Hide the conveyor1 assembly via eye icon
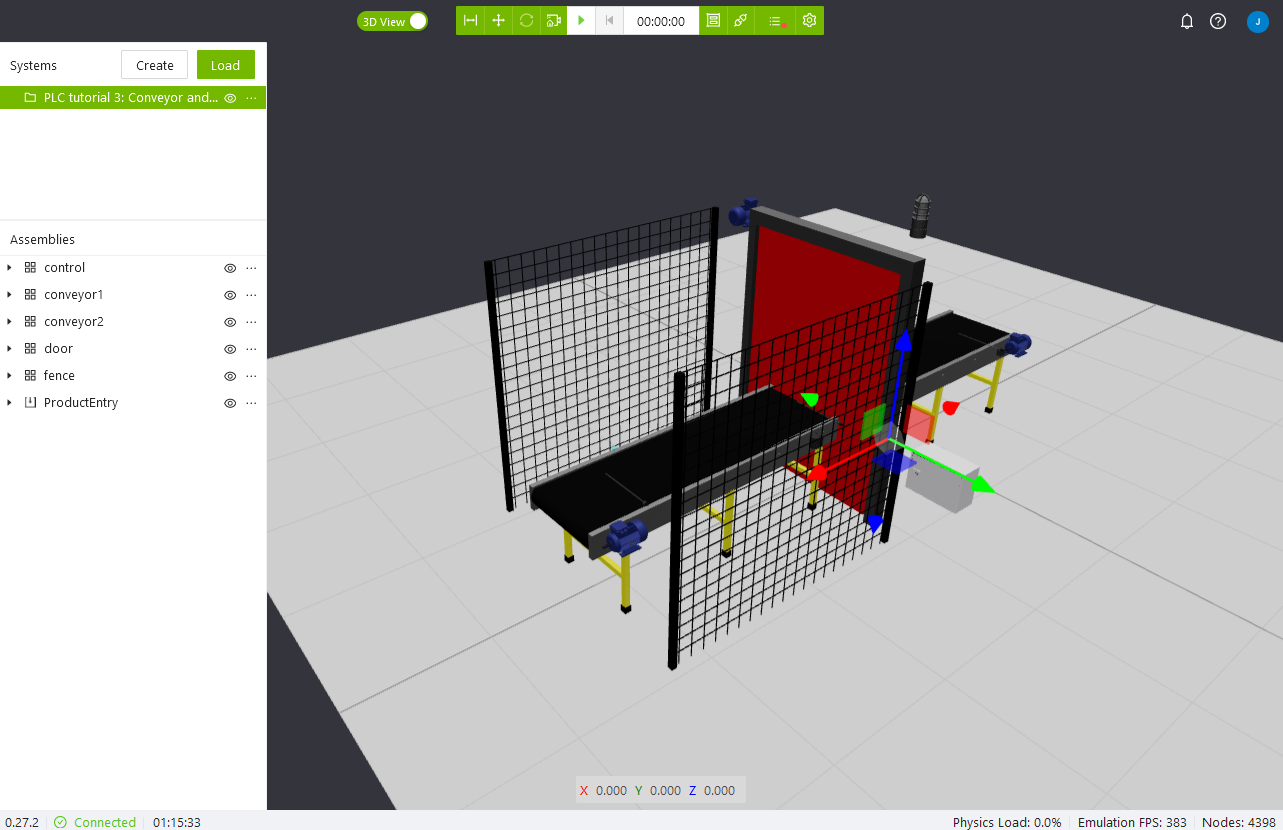1283x830 pixels. (x=230, y=295)
